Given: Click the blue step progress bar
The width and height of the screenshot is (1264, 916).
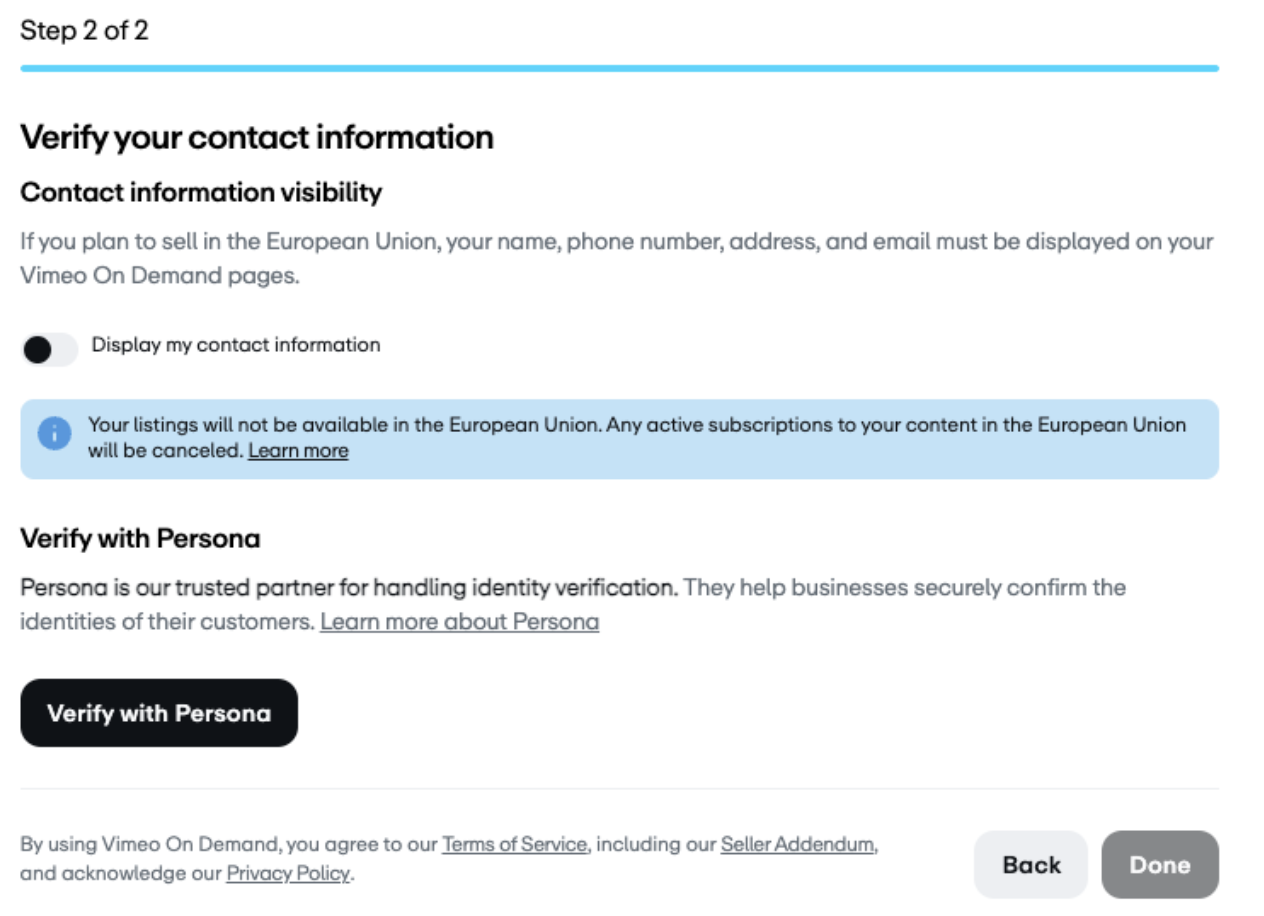Looking at the screenshot, I should pos(619,68).
